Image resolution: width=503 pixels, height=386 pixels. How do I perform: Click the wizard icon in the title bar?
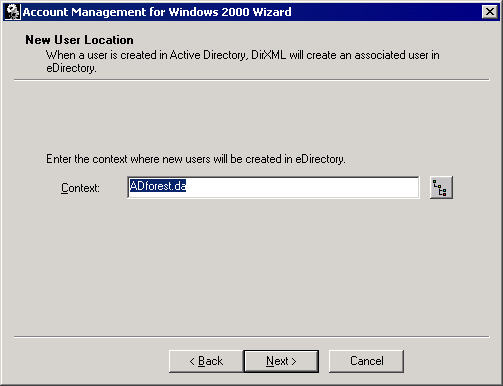tap(13, 12)
